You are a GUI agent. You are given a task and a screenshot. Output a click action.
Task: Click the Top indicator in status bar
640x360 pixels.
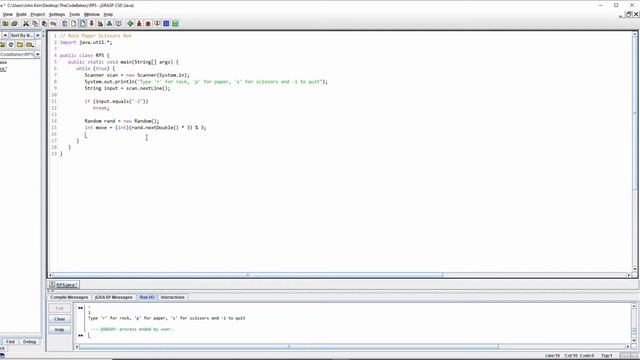[x=607, y=356]
